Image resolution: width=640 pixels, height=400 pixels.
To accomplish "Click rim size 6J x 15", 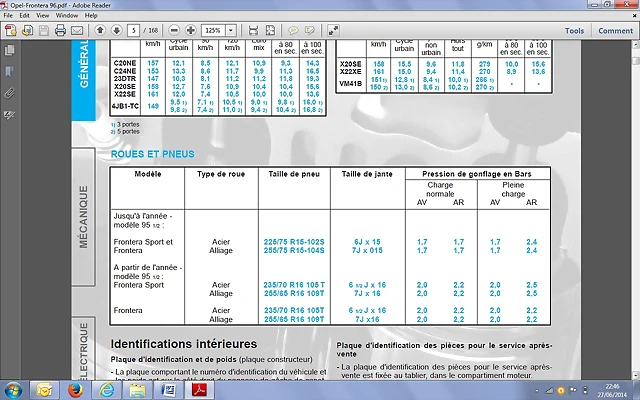I will point(367,242).
